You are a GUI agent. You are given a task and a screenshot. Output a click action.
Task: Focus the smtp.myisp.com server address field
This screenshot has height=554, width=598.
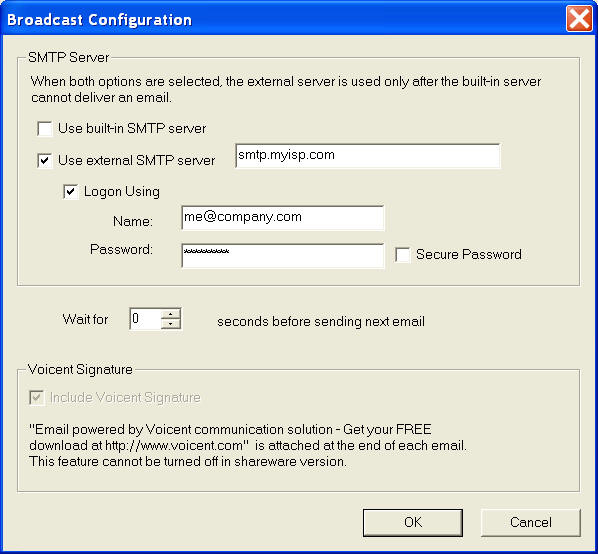pos(368,156)
